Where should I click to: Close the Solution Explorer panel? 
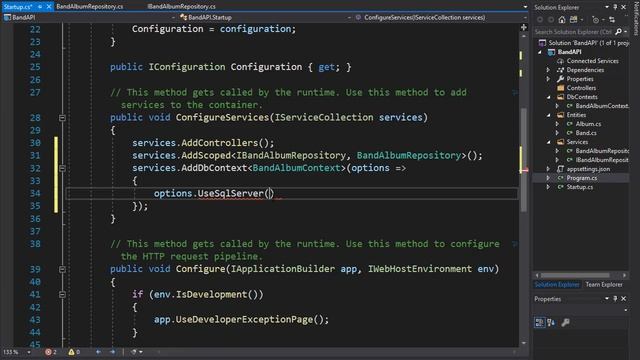coord(624,7)
